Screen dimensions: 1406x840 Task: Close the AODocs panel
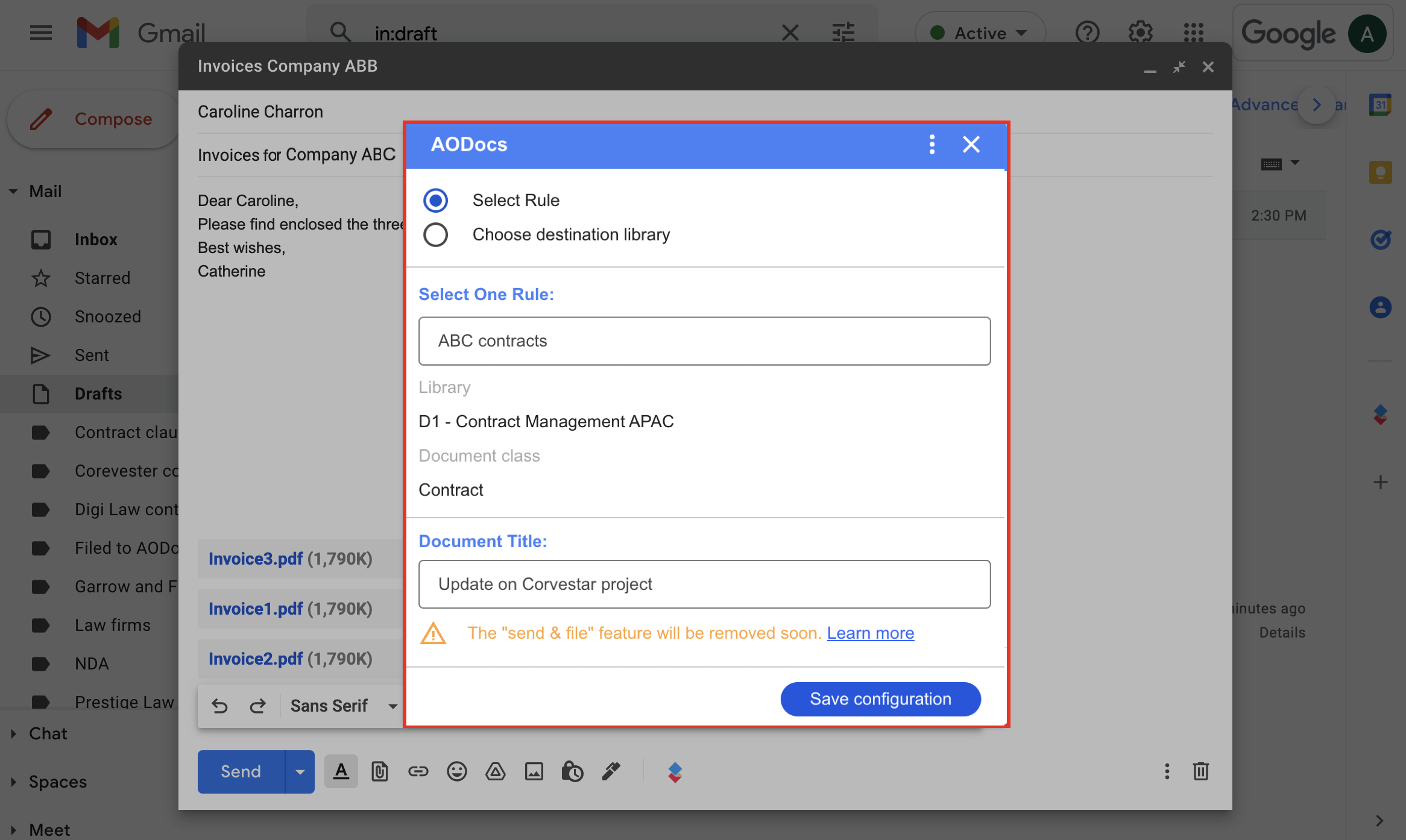coord(971,145)
